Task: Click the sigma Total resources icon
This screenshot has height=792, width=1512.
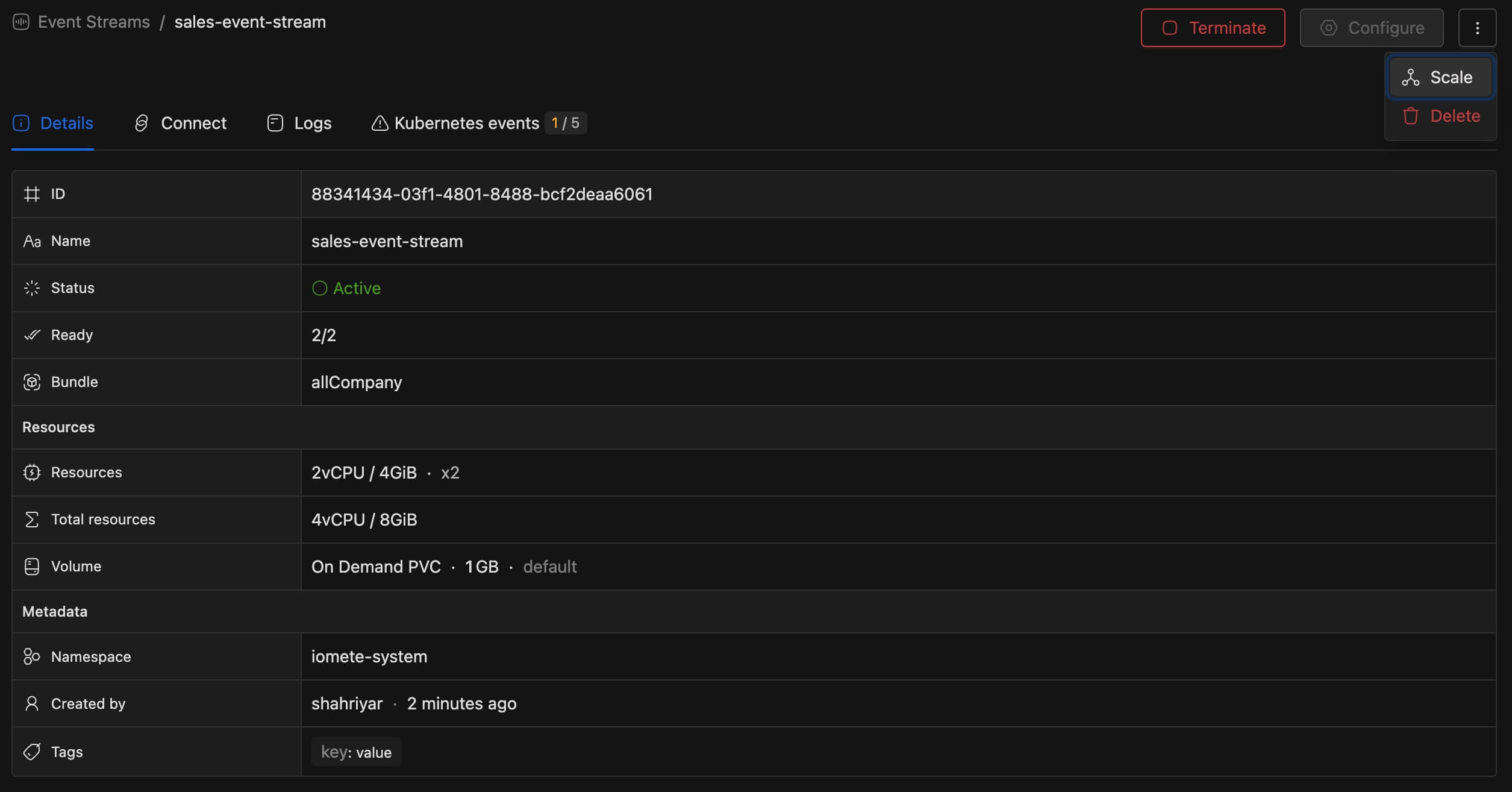Action: tap(32, 520)
